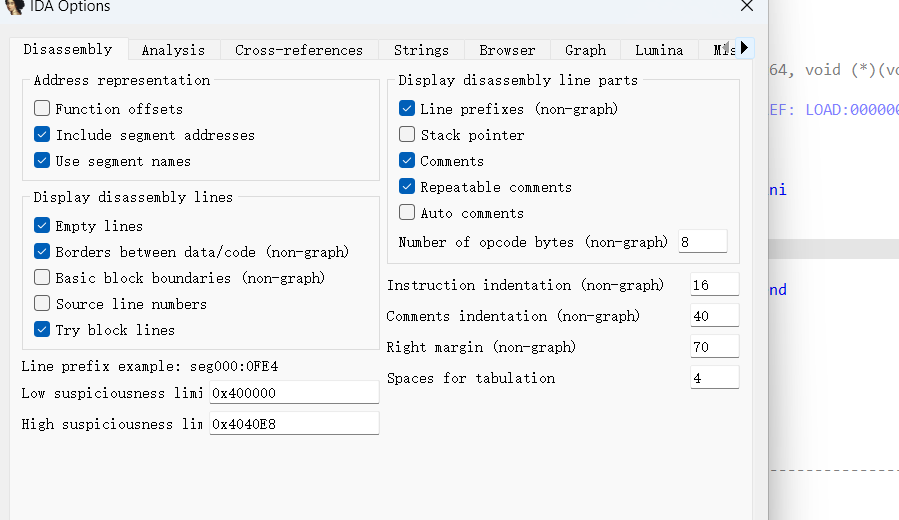899x520 pixels.
Task: Switch to the Analysis tab
Action: point(173,50)
